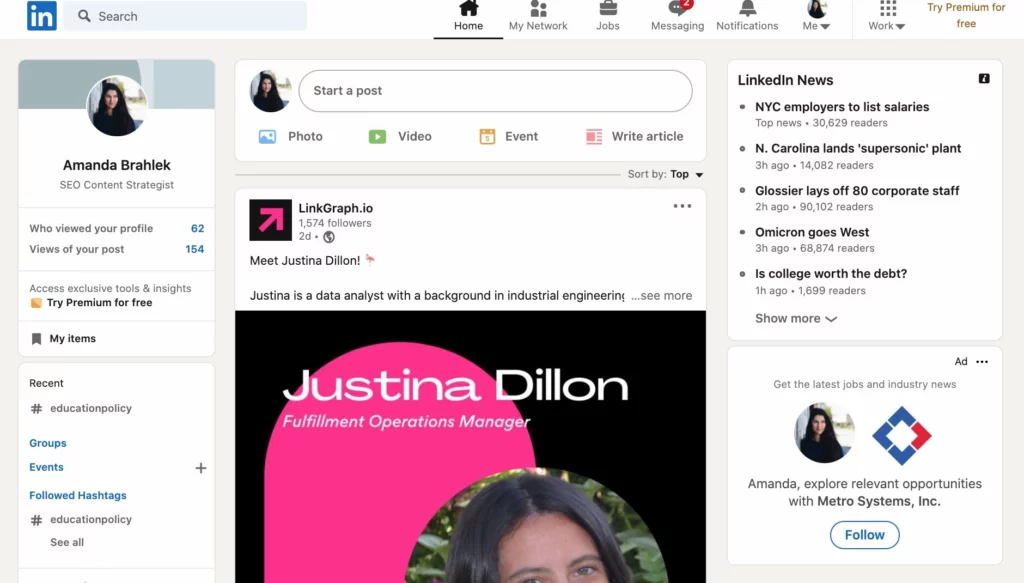This screenshot has width=1024, height=583.
Task: Open the Sort by Top dropdown
Action: pos(685,174)
